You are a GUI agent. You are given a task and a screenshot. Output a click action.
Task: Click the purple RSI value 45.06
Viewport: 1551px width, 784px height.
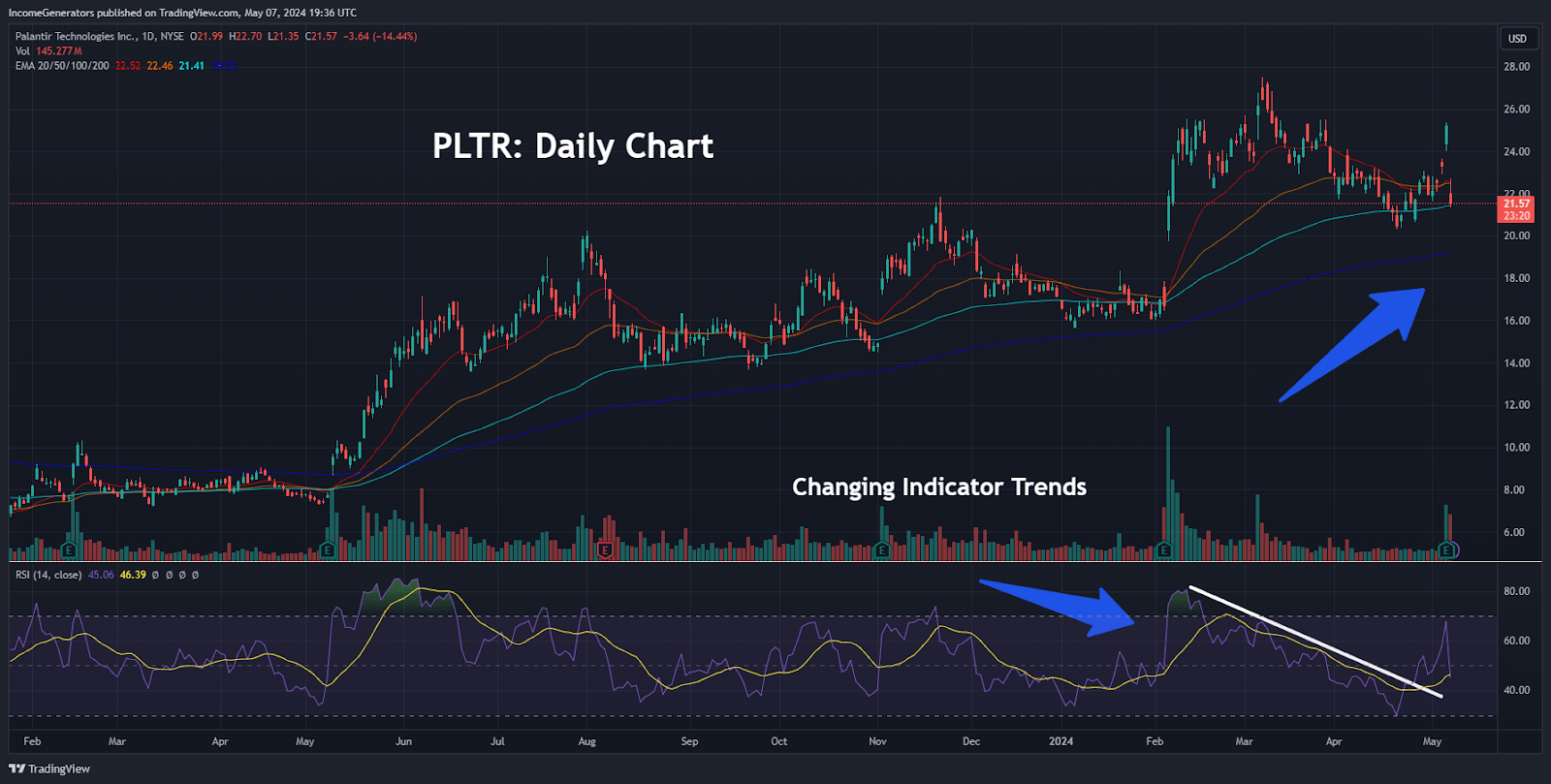[101, 575]
